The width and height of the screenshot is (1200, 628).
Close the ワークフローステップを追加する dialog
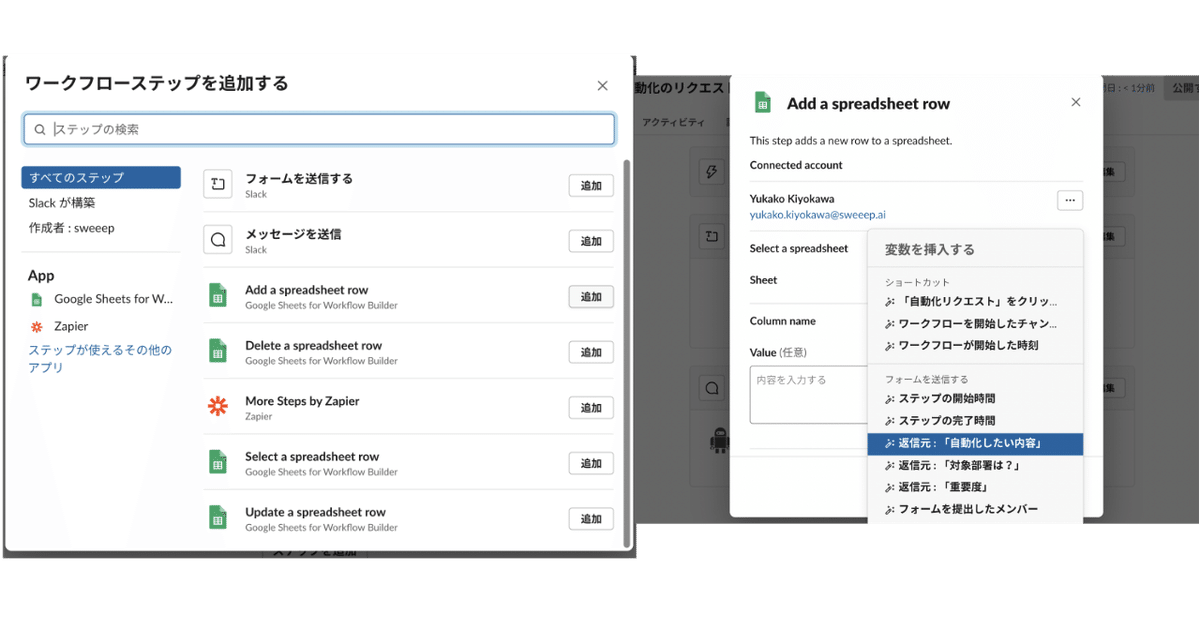[602, 86]
